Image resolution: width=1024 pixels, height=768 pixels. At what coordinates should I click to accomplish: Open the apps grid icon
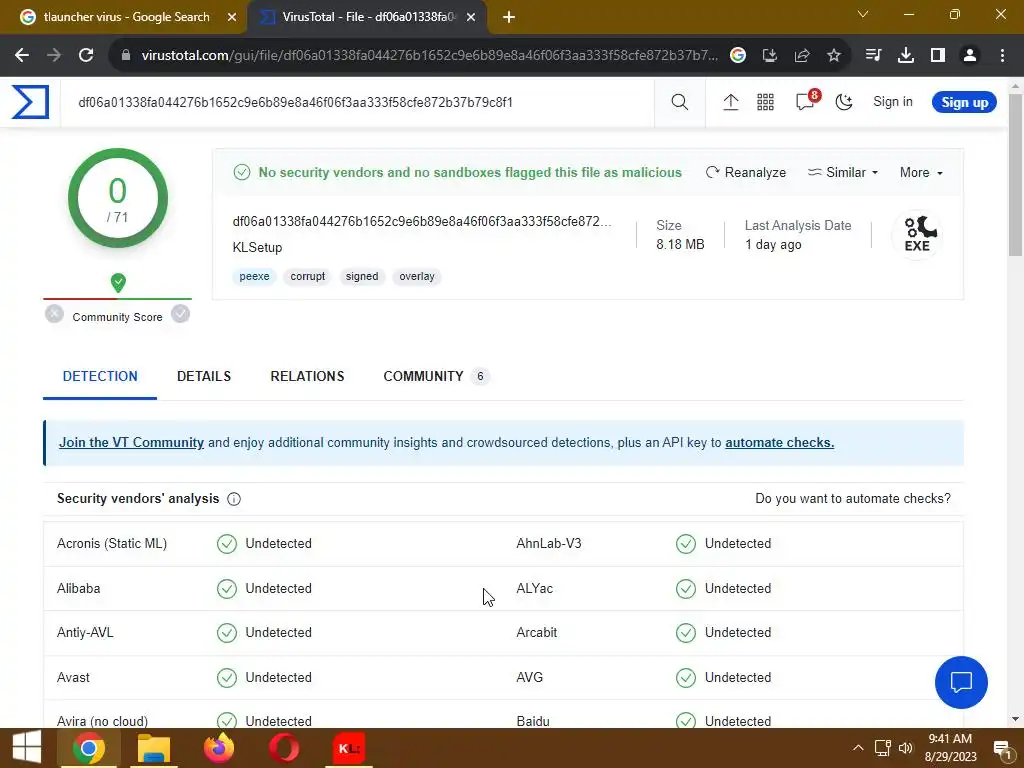coord(765,102)
